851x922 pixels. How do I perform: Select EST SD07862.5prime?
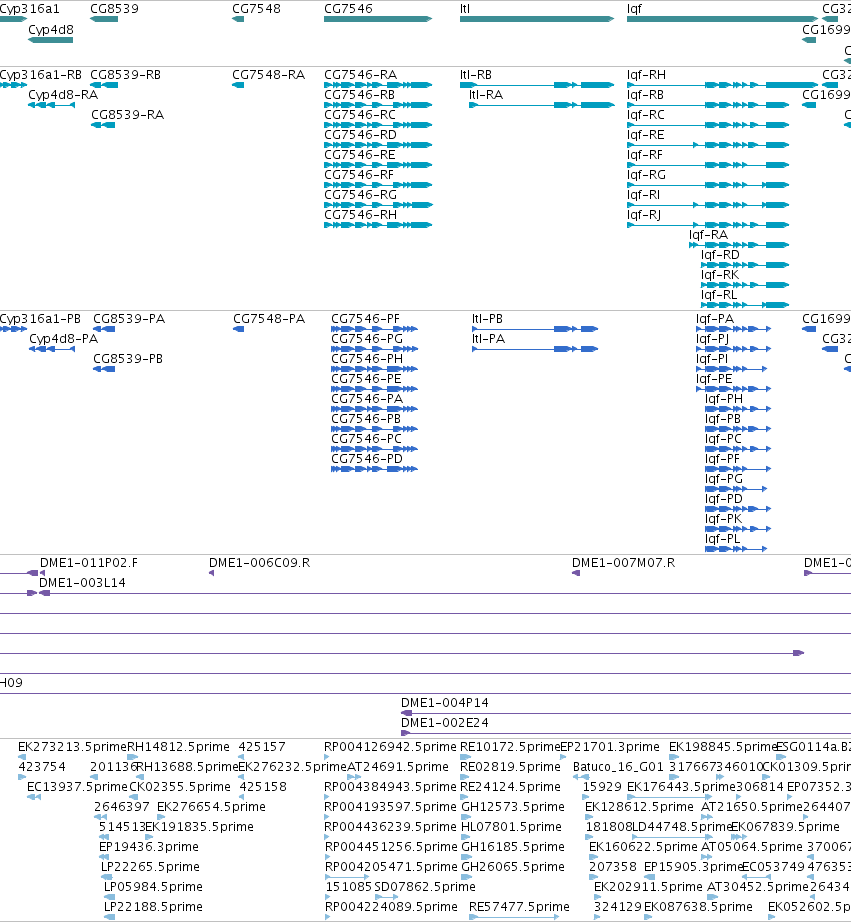click(425, 887)
